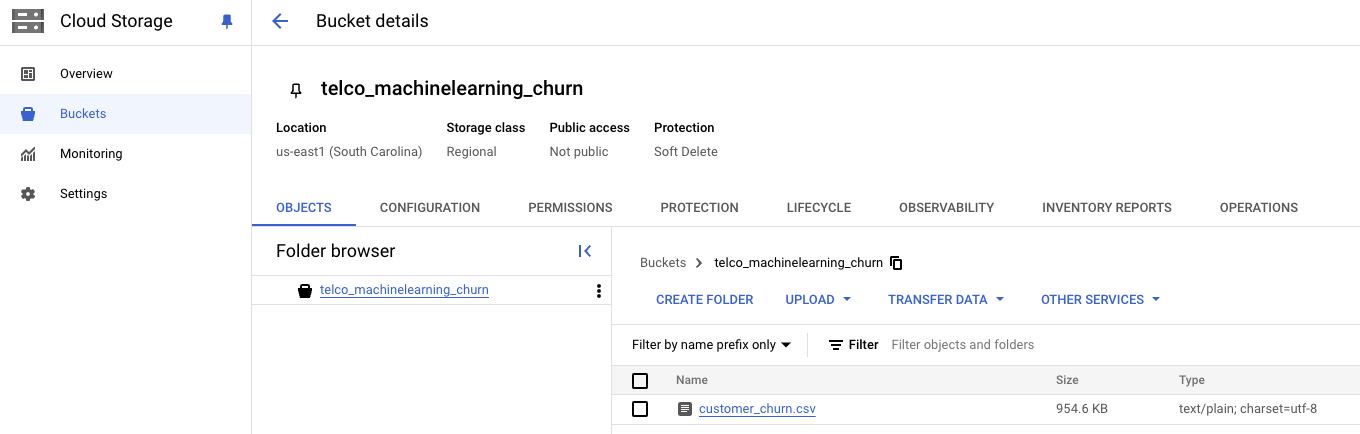This screenshot has height=434, width=1360.
Task: Open the OTHER SERVICES dropdown
Action: coord(1100,300)
